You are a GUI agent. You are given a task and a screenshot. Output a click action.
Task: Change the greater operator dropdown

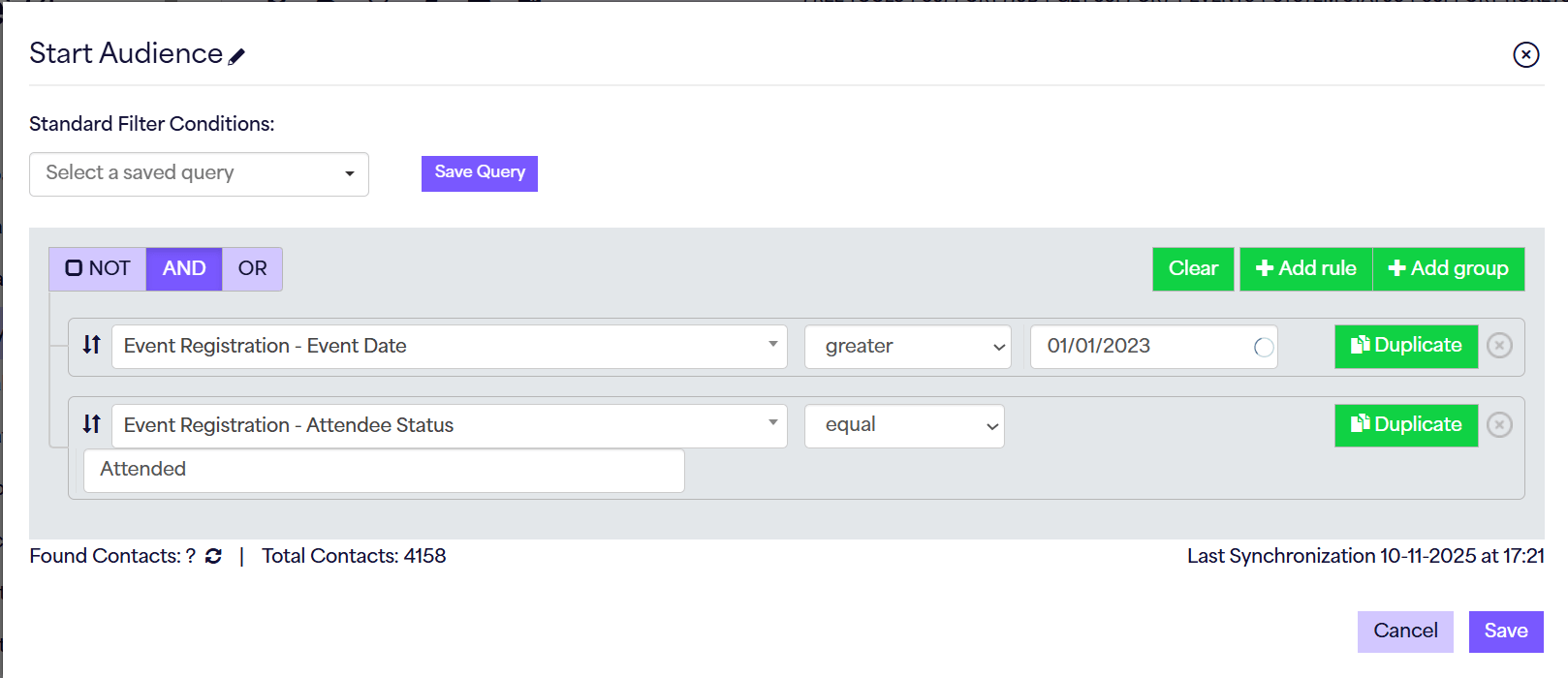(907, 346)
